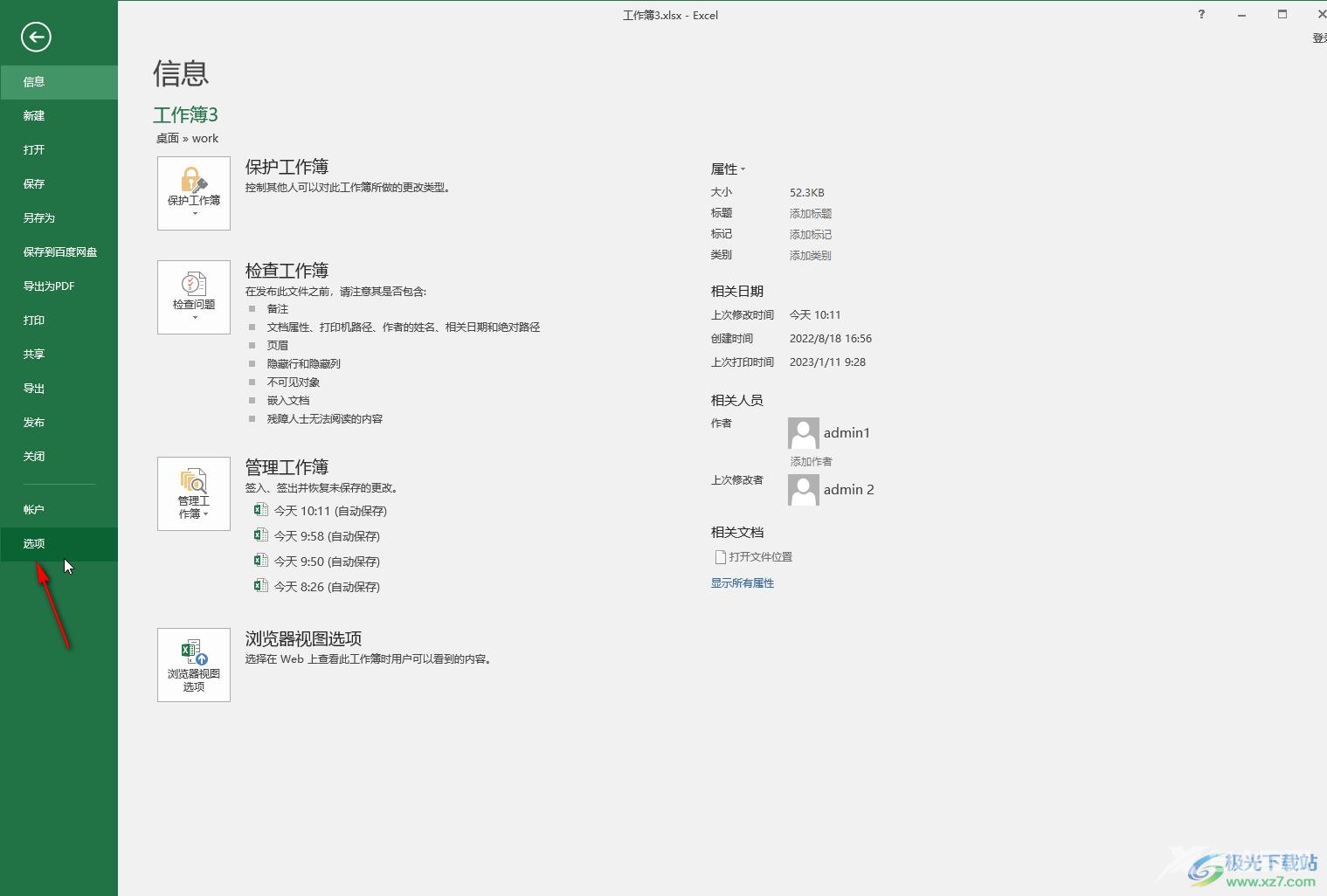Open the 今天 8:26 autosave version
The image size is (1327, 896).
(327, 587)
